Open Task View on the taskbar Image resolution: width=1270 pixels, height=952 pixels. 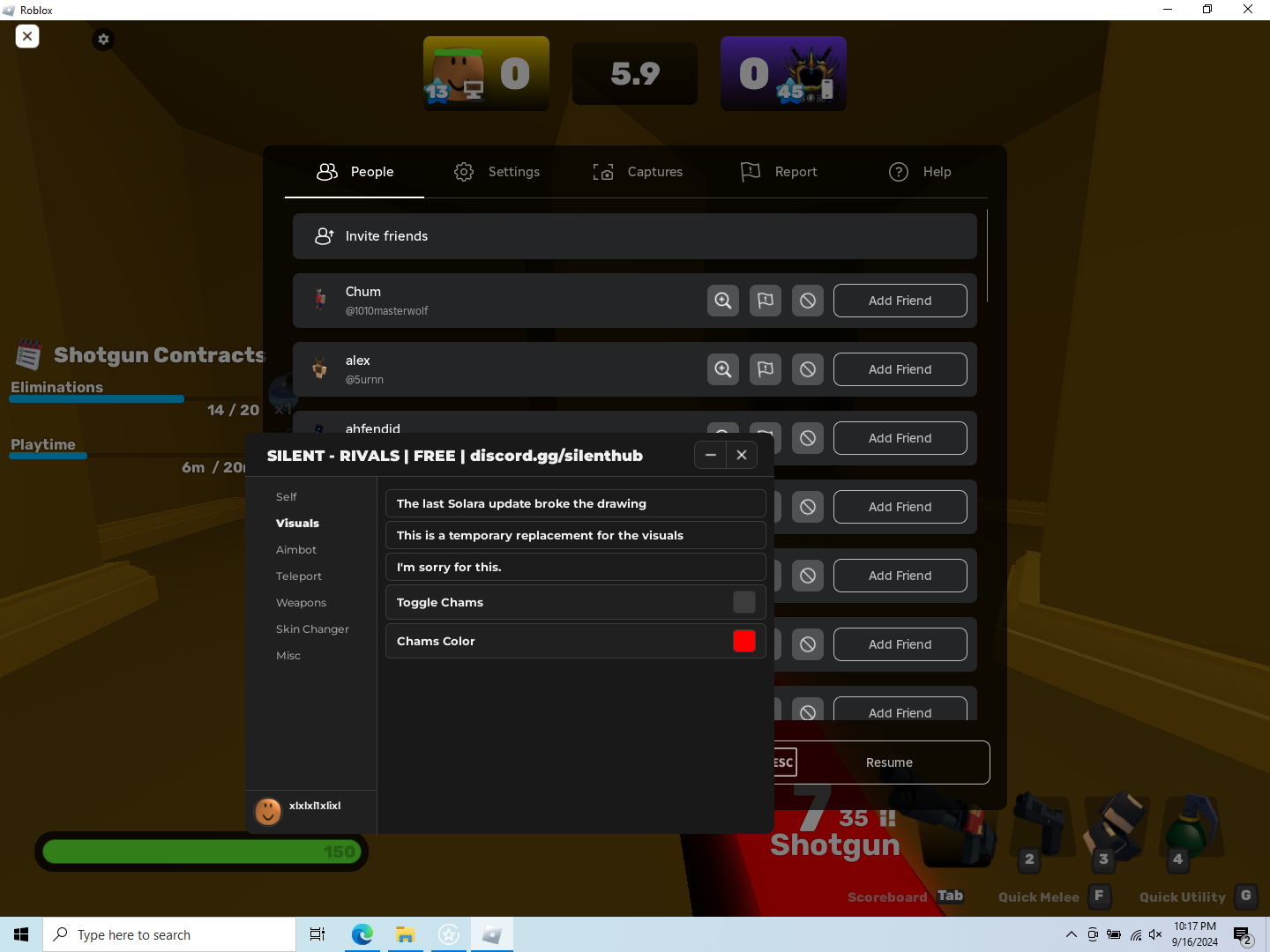point(317,934)
